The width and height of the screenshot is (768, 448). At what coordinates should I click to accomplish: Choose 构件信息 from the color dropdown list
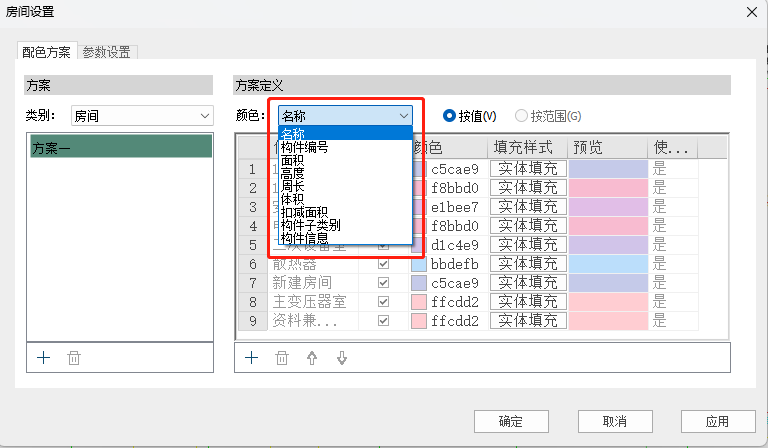(345, 238)
